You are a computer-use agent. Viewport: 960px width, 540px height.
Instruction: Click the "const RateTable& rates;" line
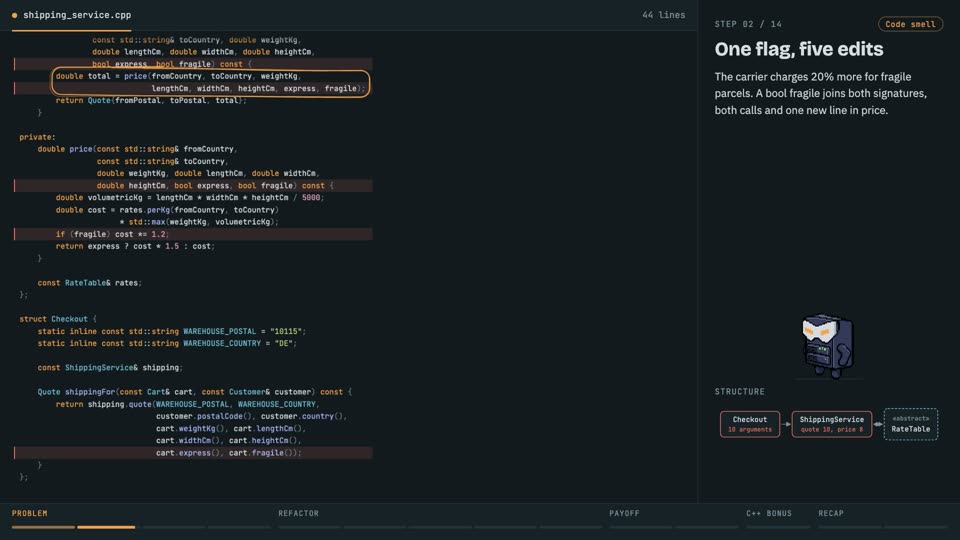click(89, 283)
